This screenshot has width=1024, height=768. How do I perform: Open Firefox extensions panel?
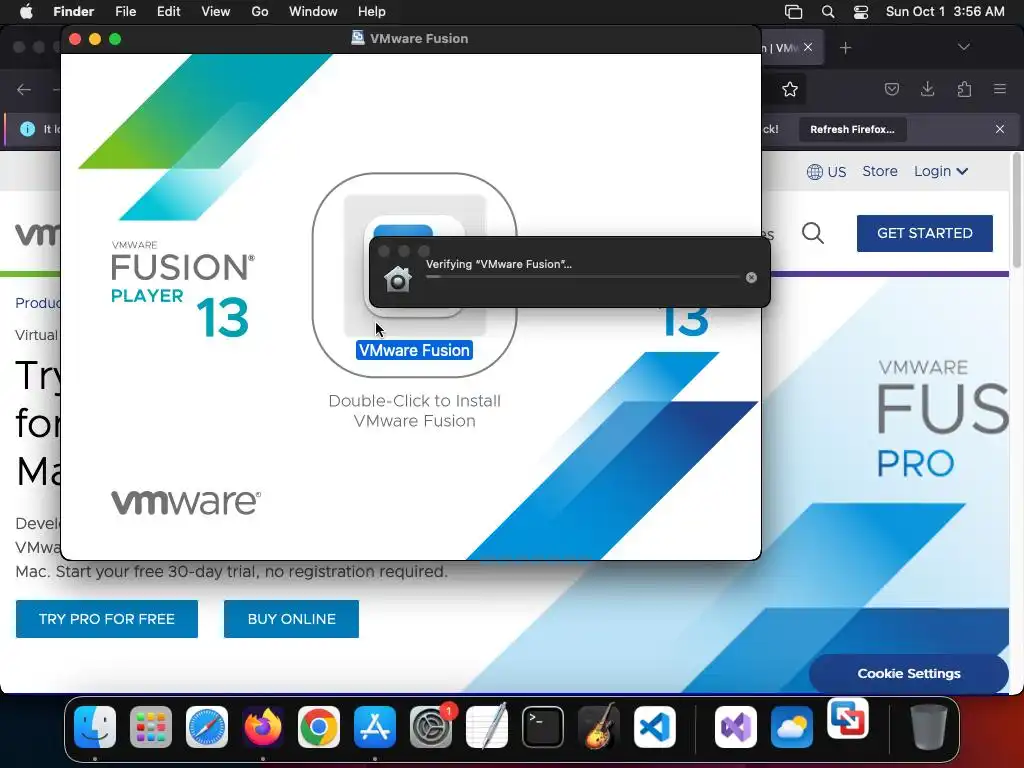[x=964, y=89]
